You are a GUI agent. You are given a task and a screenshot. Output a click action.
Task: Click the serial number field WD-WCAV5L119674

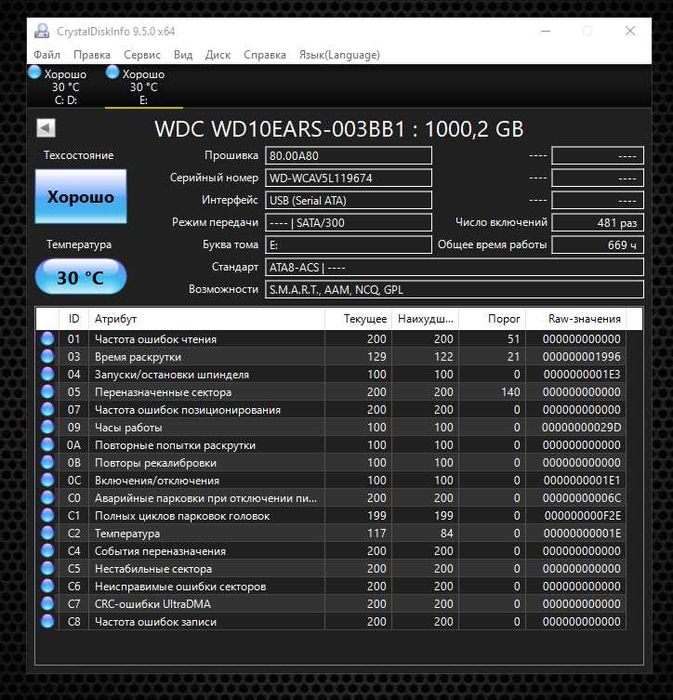pyautogui.click(x=349, y=178)
